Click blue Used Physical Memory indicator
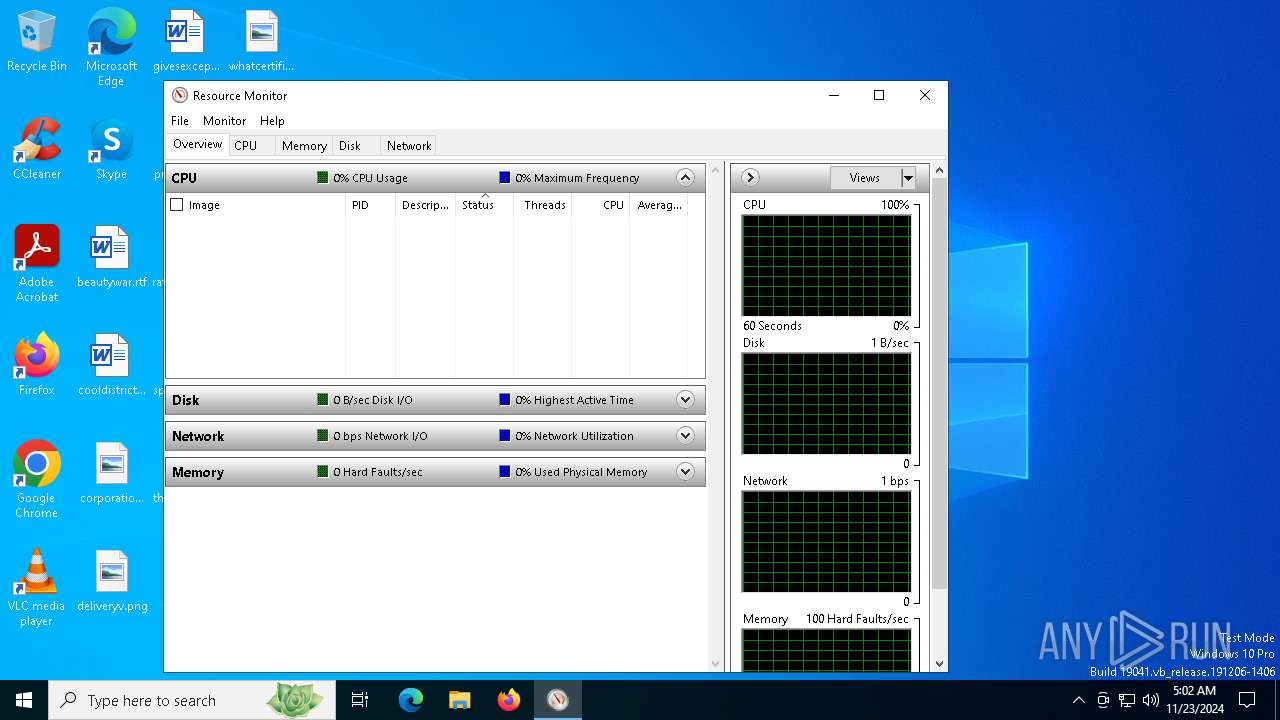Viewport: 1280px width, 720px height. (504, 472)
